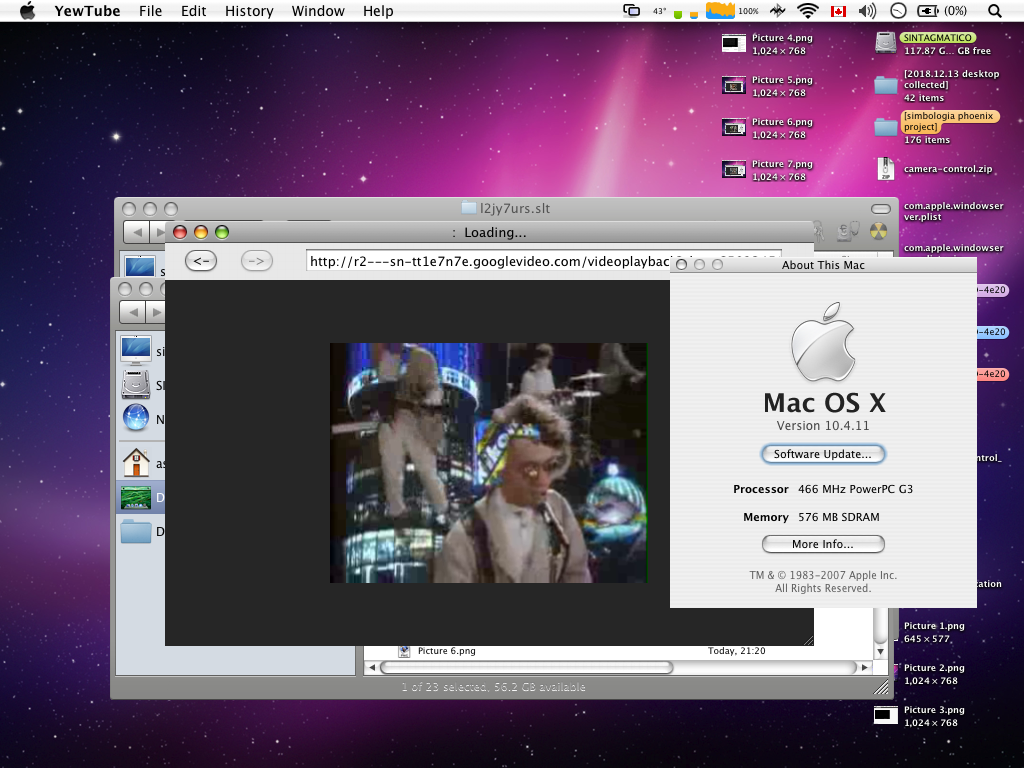Click back button in front Finder window

(133, 312)
